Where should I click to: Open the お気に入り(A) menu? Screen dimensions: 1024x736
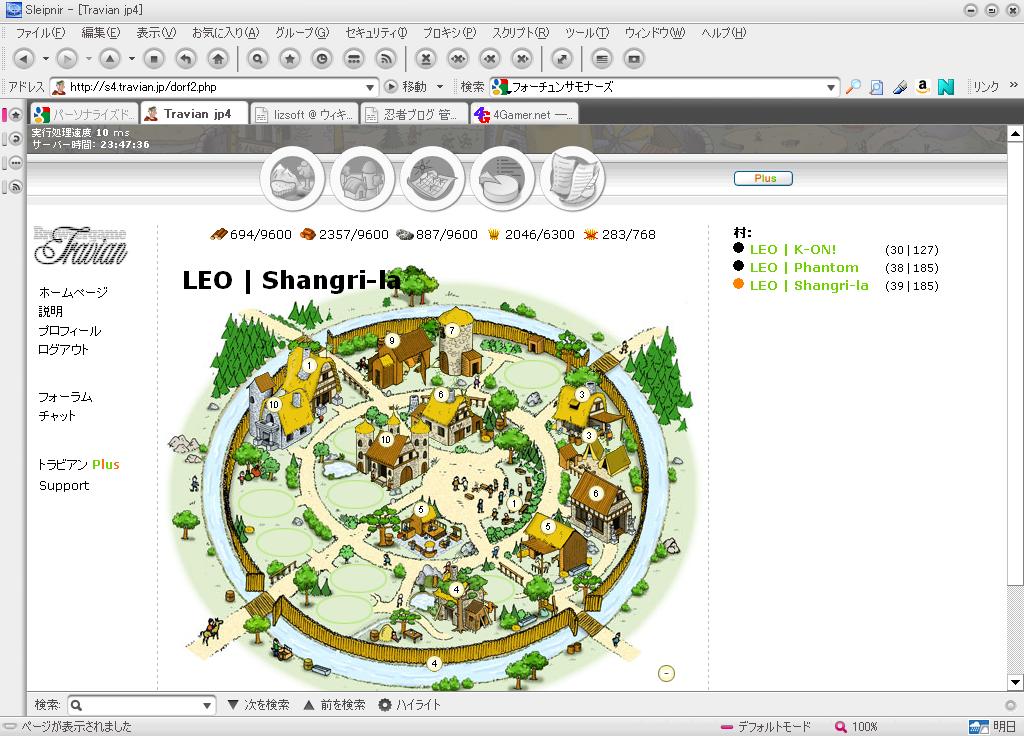[x=225, y=33]
